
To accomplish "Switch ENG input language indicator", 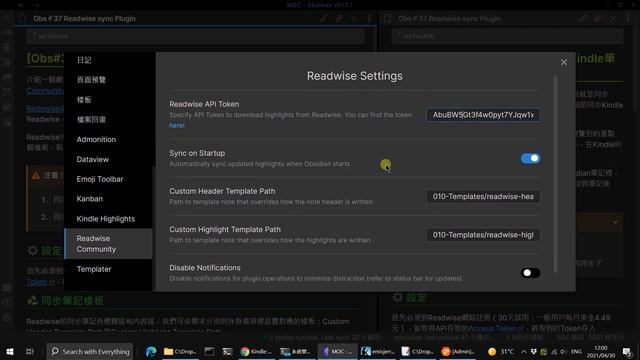I will (x=576, y=351).
